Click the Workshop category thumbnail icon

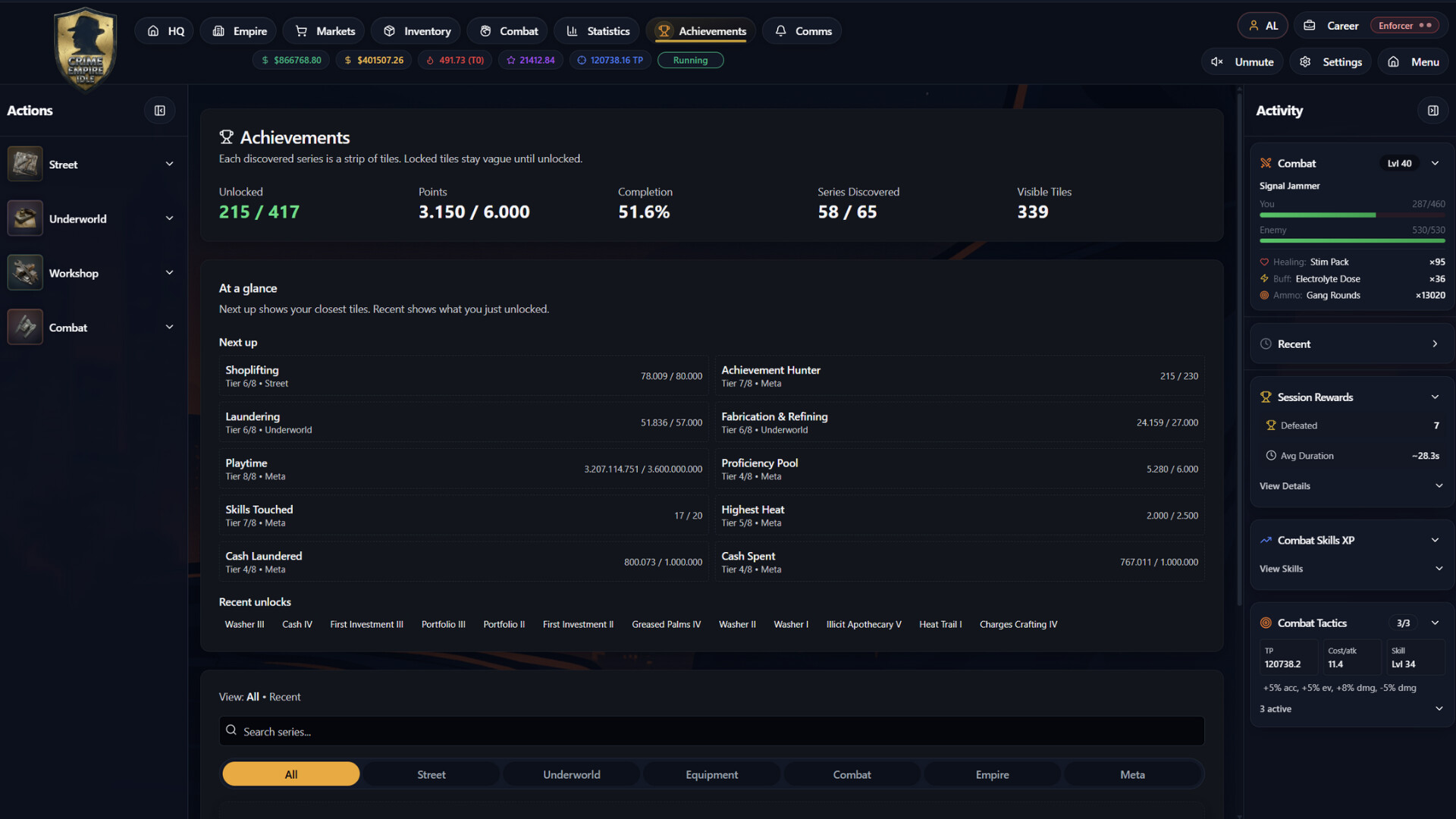click(25, 273)
